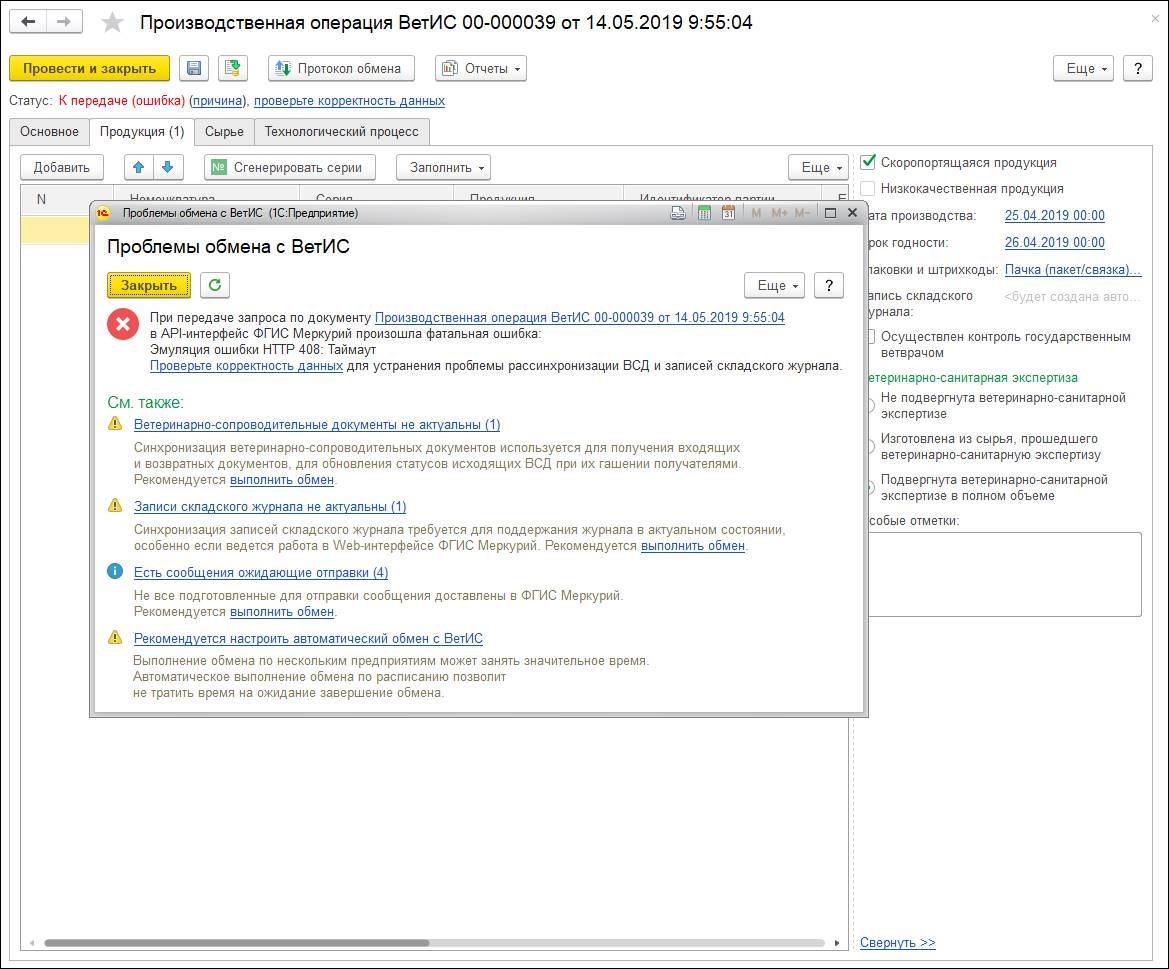Screen dimensions: 1169x969
Task: Click the horizontal scrollbar under the table
Action: (236, 943)
